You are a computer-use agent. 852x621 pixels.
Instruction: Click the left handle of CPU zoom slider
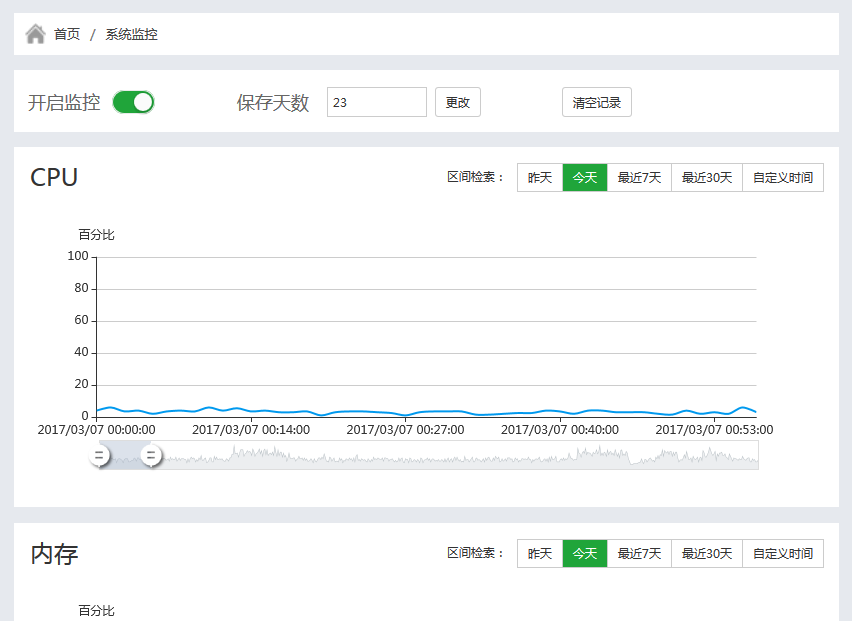[x=99, y=456]
